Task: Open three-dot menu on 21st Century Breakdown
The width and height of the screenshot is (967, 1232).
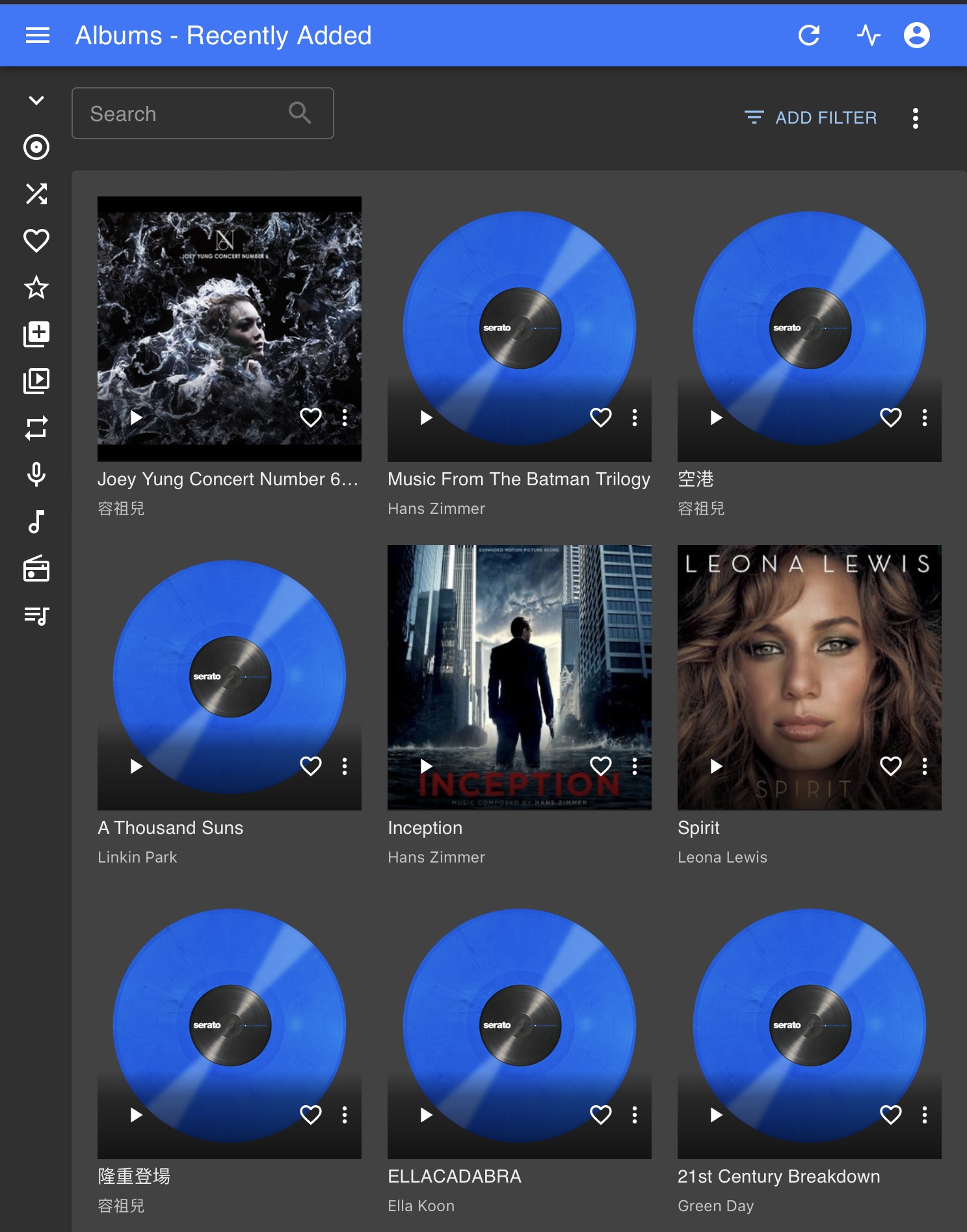Action: point(925,1115)
